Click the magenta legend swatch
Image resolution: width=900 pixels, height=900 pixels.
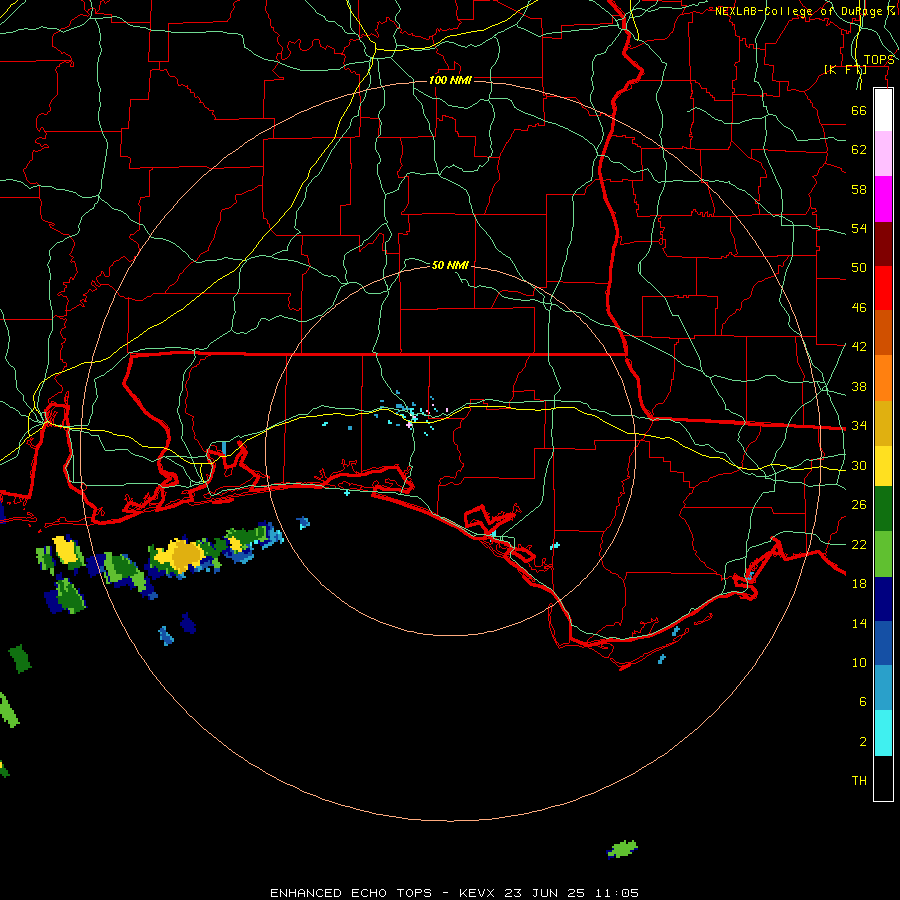[x=883, y=199]
